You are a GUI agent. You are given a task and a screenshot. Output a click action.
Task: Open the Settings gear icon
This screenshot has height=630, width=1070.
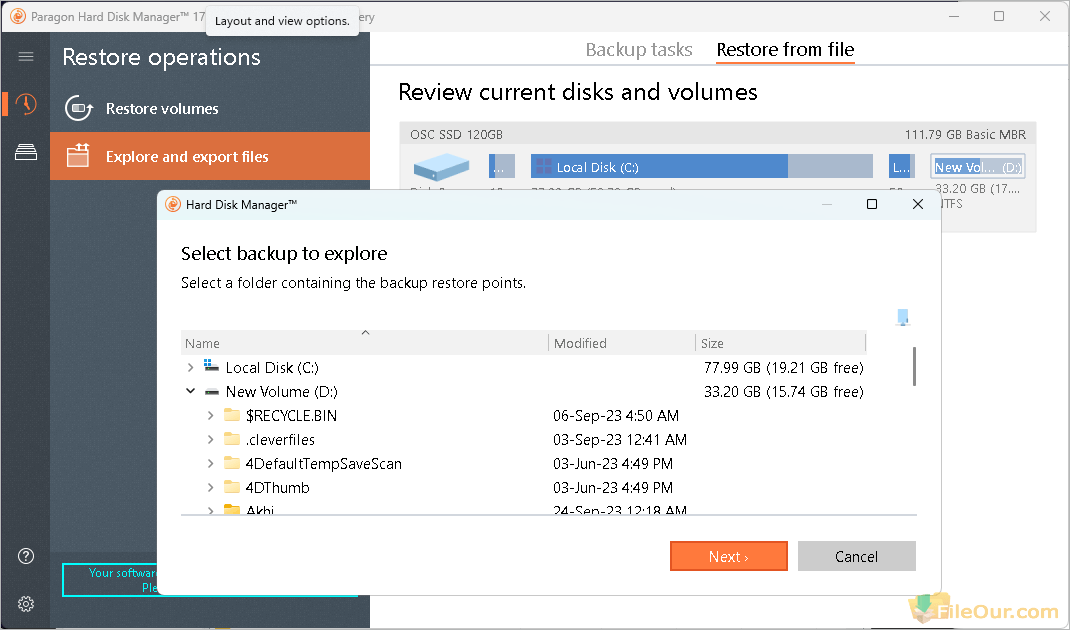point(26,604)
